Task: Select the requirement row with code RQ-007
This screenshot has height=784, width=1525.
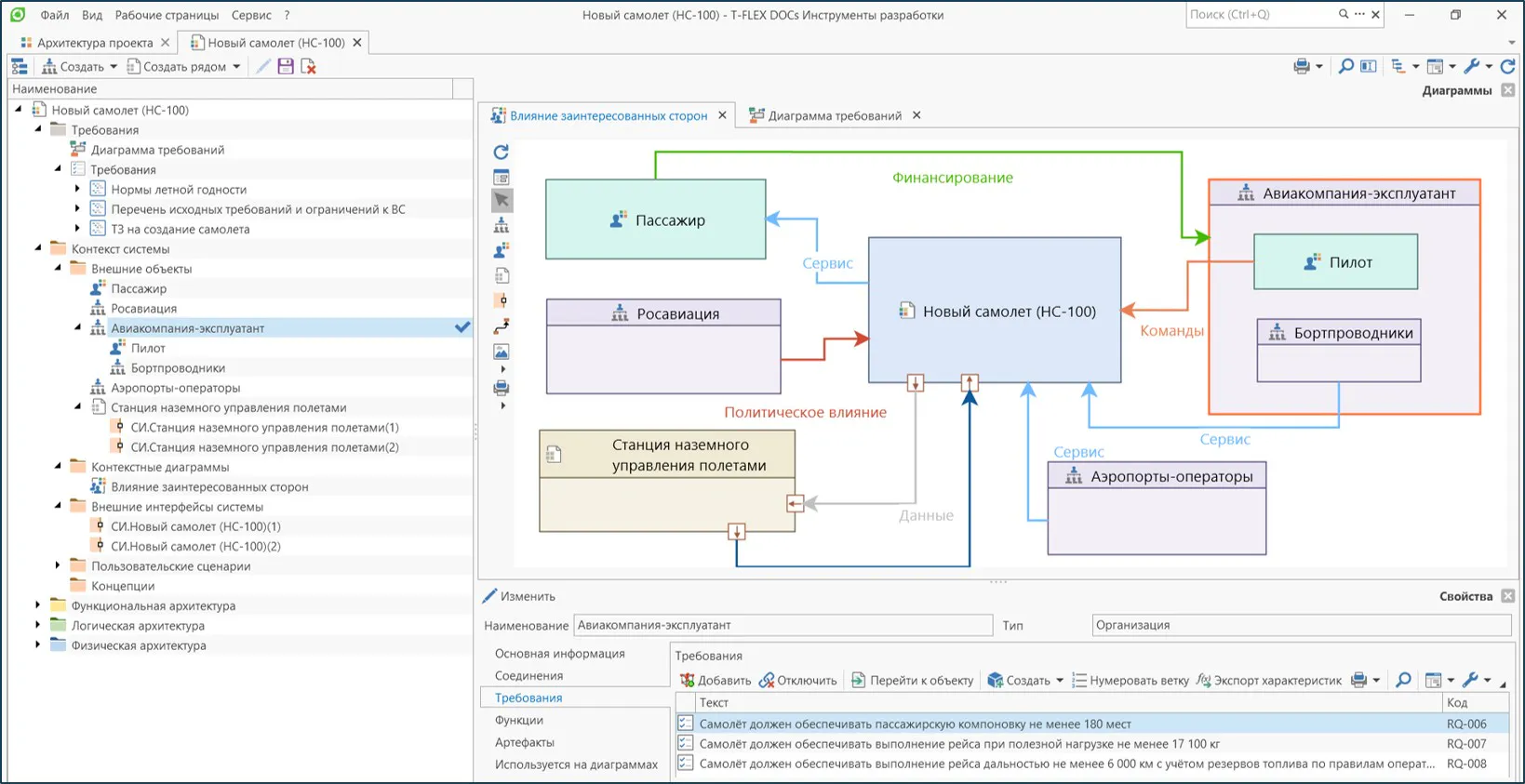Action: [1092, 744]
